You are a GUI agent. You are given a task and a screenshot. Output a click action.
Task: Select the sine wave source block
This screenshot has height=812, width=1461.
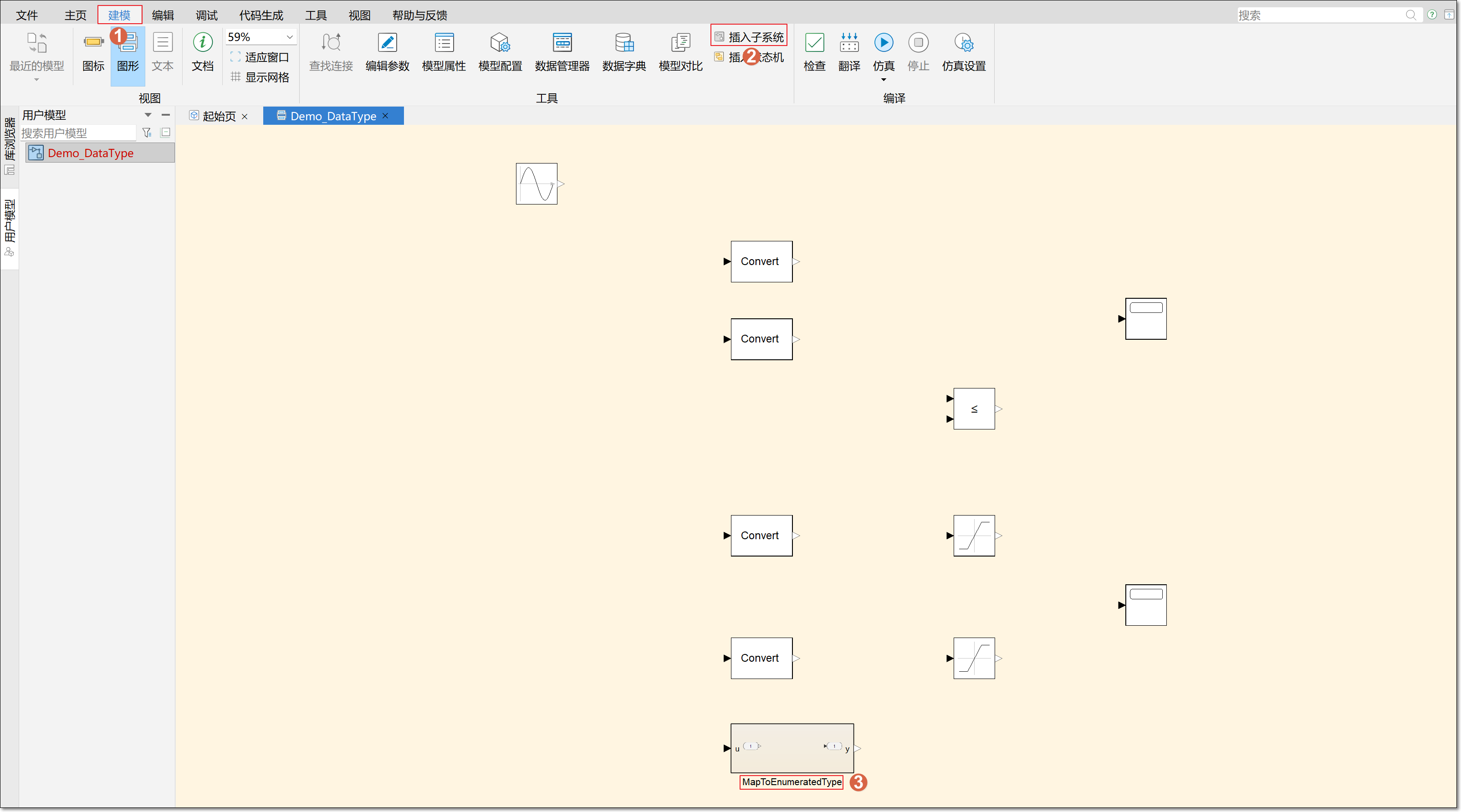536,184
